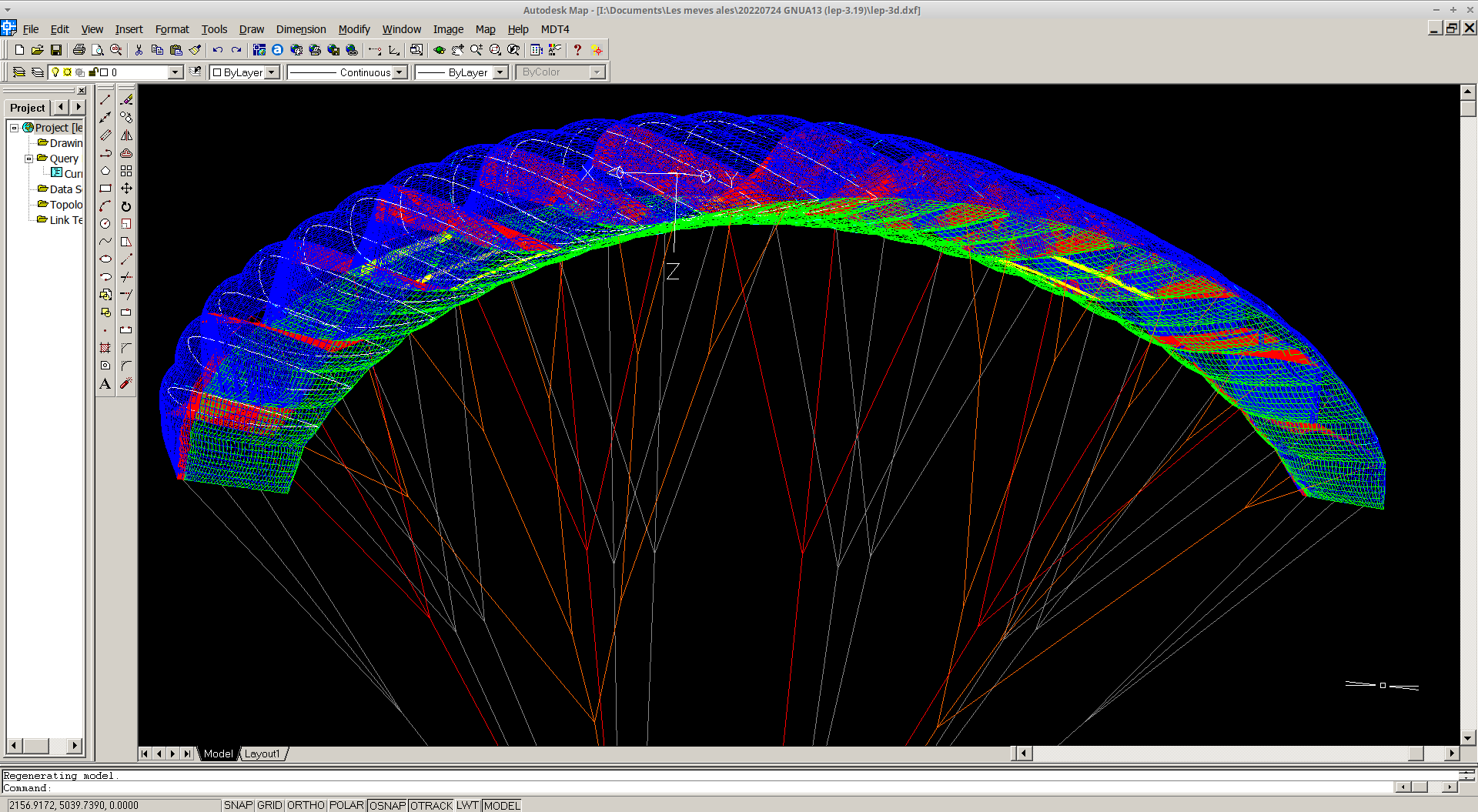The width and height of the screenshot is (1478, 812).
Task: Select the Rotate modify tool
Action: (x=126, y=206)
